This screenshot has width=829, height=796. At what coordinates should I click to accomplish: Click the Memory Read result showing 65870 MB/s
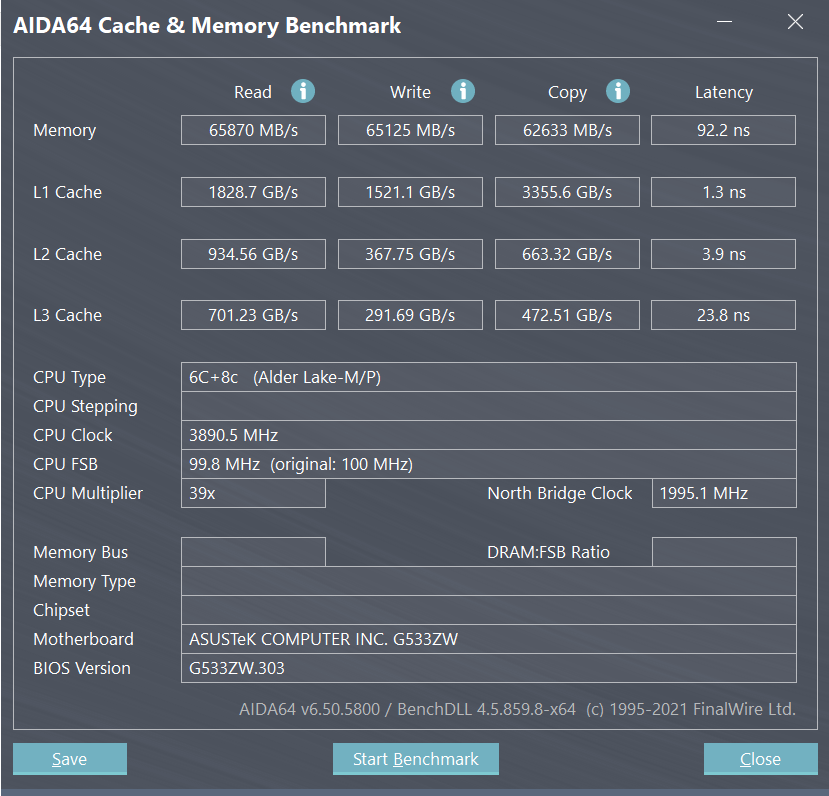[x=252, y=130]
